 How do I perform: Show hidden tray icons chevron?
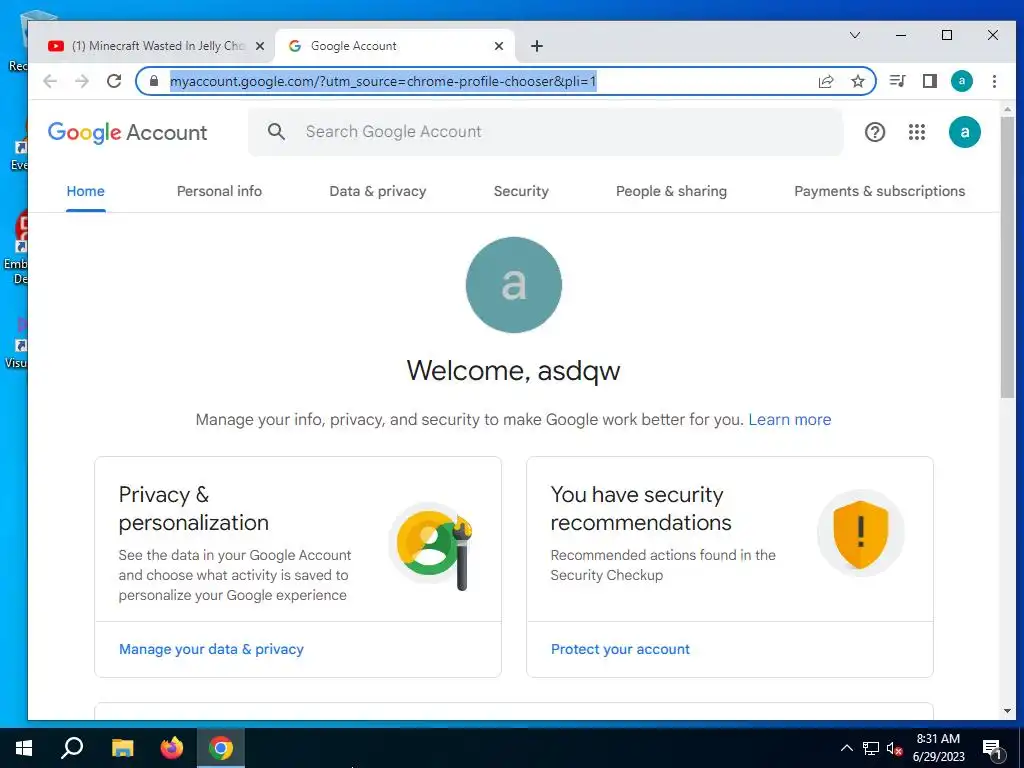click(846, 748)
